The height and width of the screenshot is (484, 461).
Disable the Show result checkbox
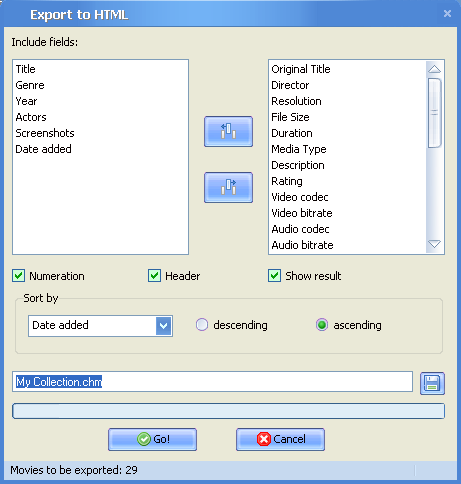click(274, 276)
